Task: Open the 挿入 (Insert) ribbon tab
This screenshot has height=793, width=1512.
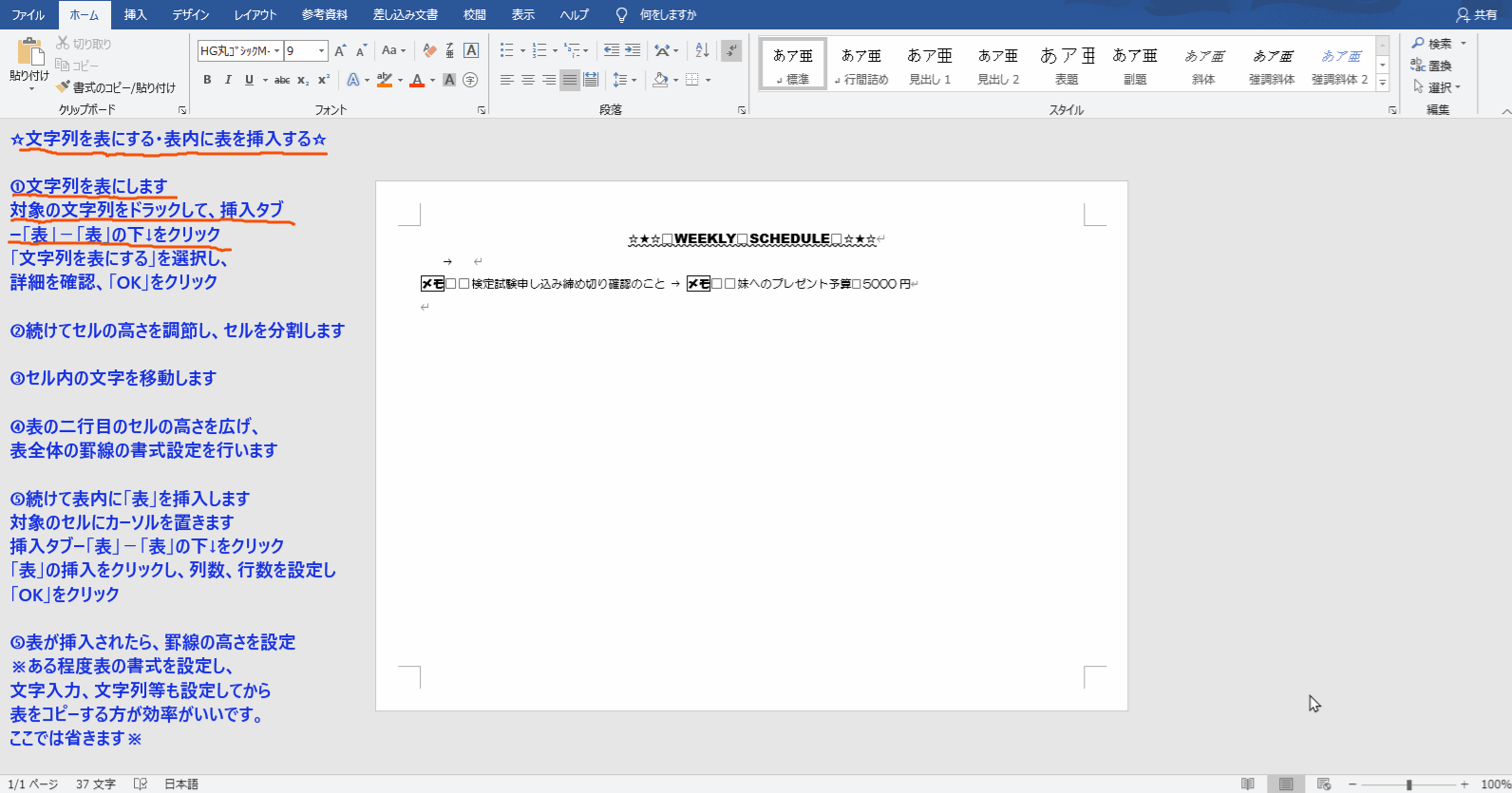Action: tap(136, 14)
